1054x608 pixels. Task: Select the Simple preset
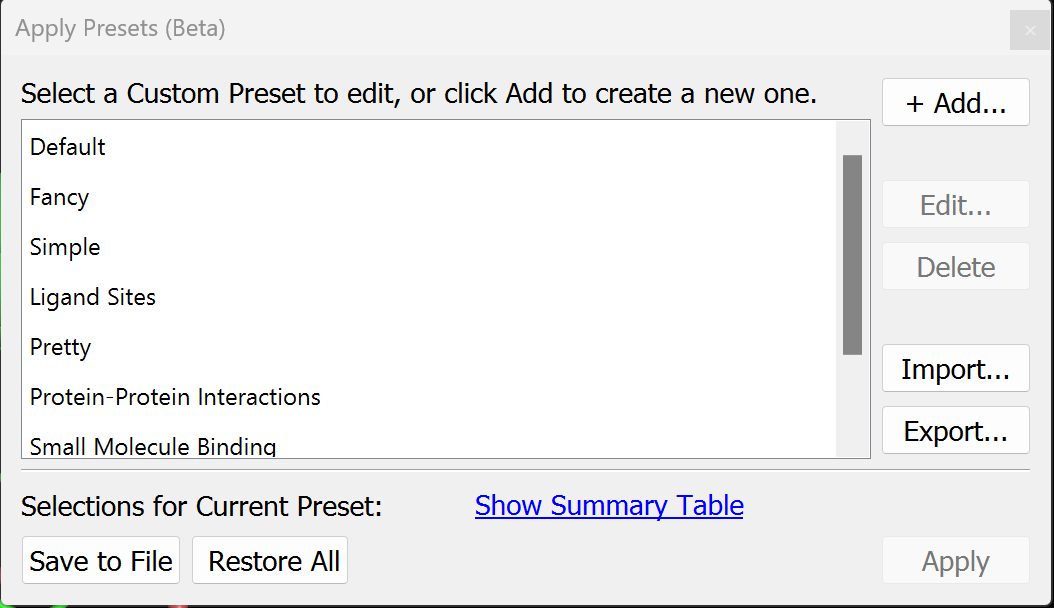[x=64, y=247]
